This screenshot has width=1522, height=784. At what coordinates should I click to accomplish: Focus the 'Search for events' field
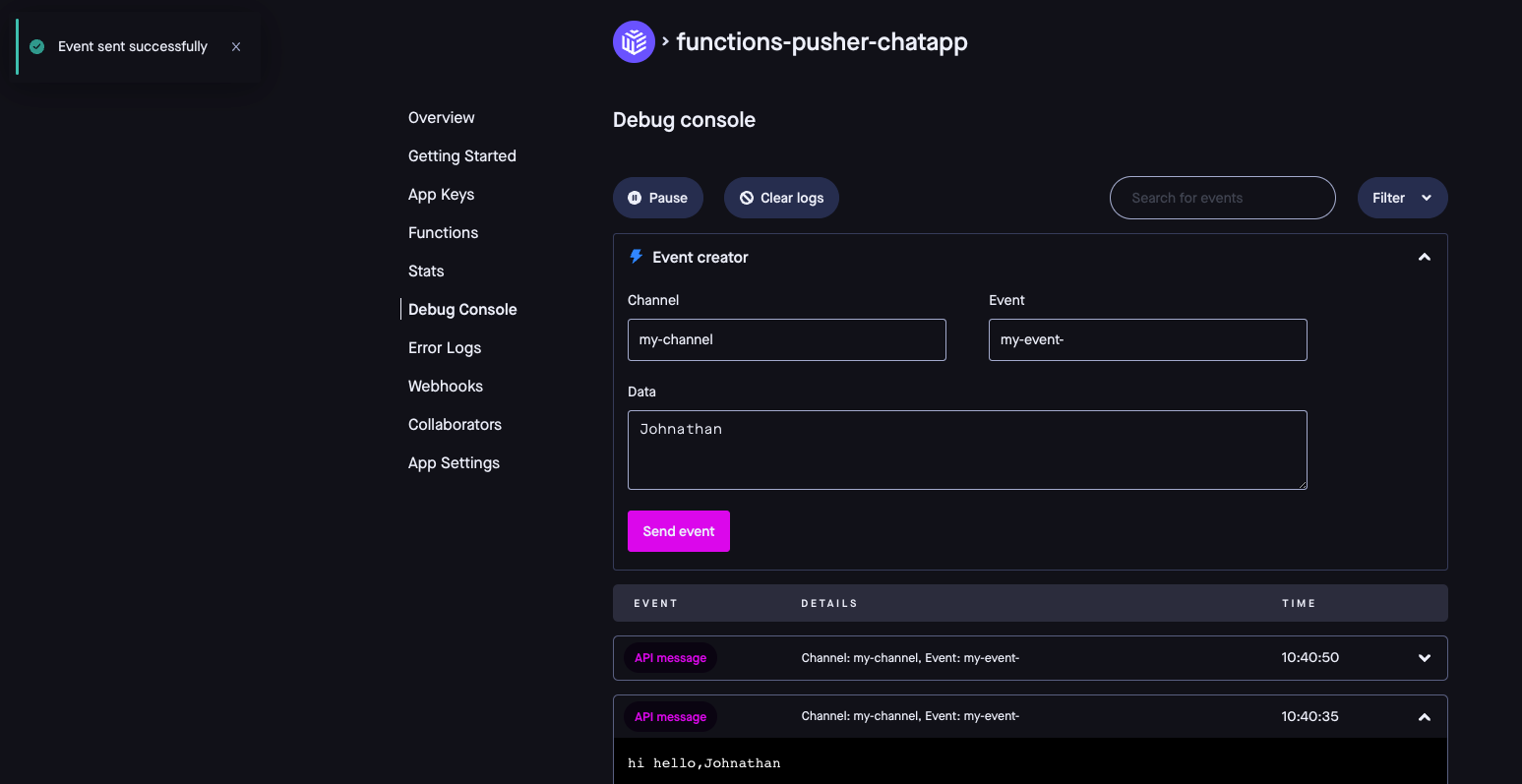tap(1222, 198)
